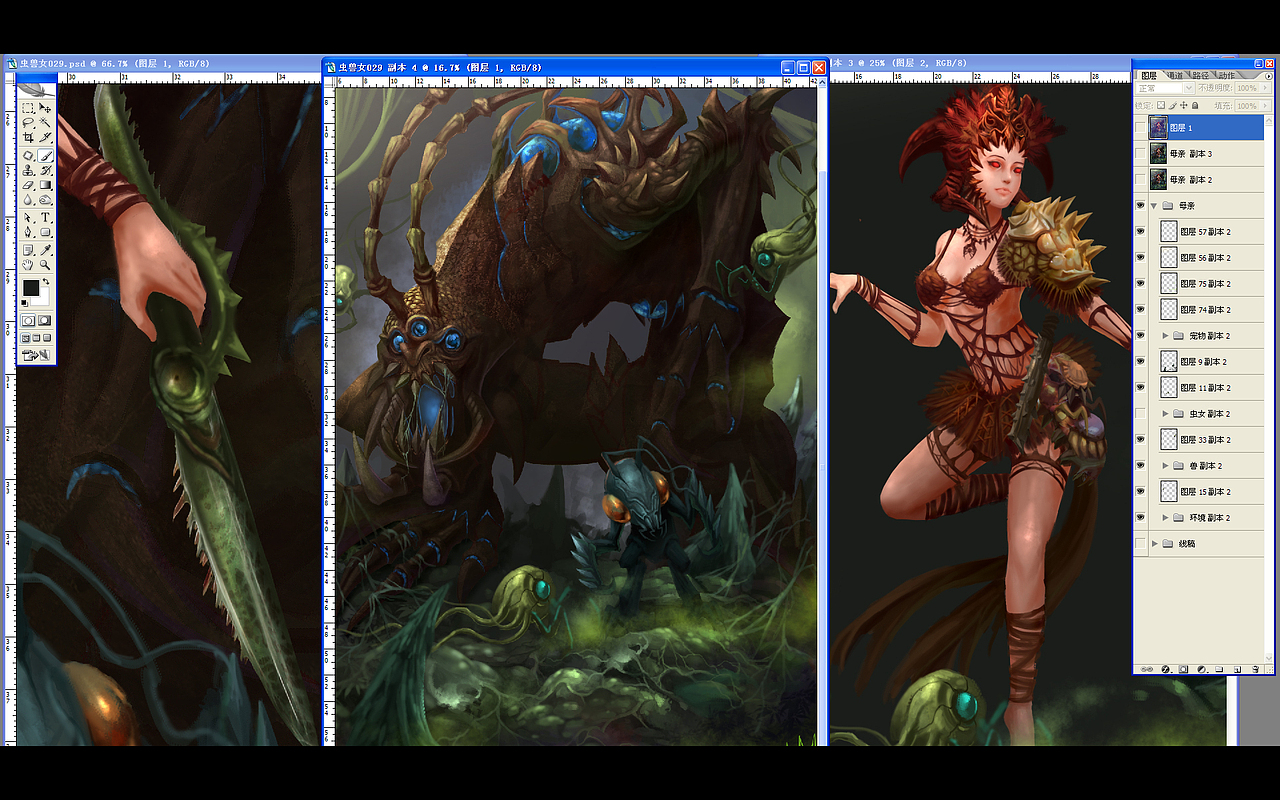Select the Gradient tool

tap(45, 186)
